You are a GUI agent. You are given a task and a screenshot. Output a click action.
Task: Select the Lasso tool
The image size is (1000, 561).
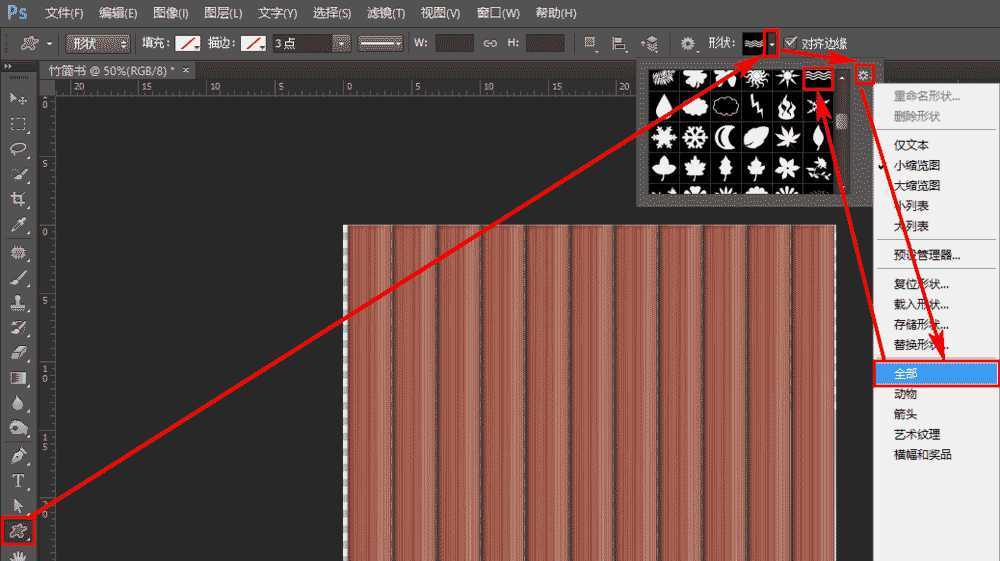pos(18,149)
